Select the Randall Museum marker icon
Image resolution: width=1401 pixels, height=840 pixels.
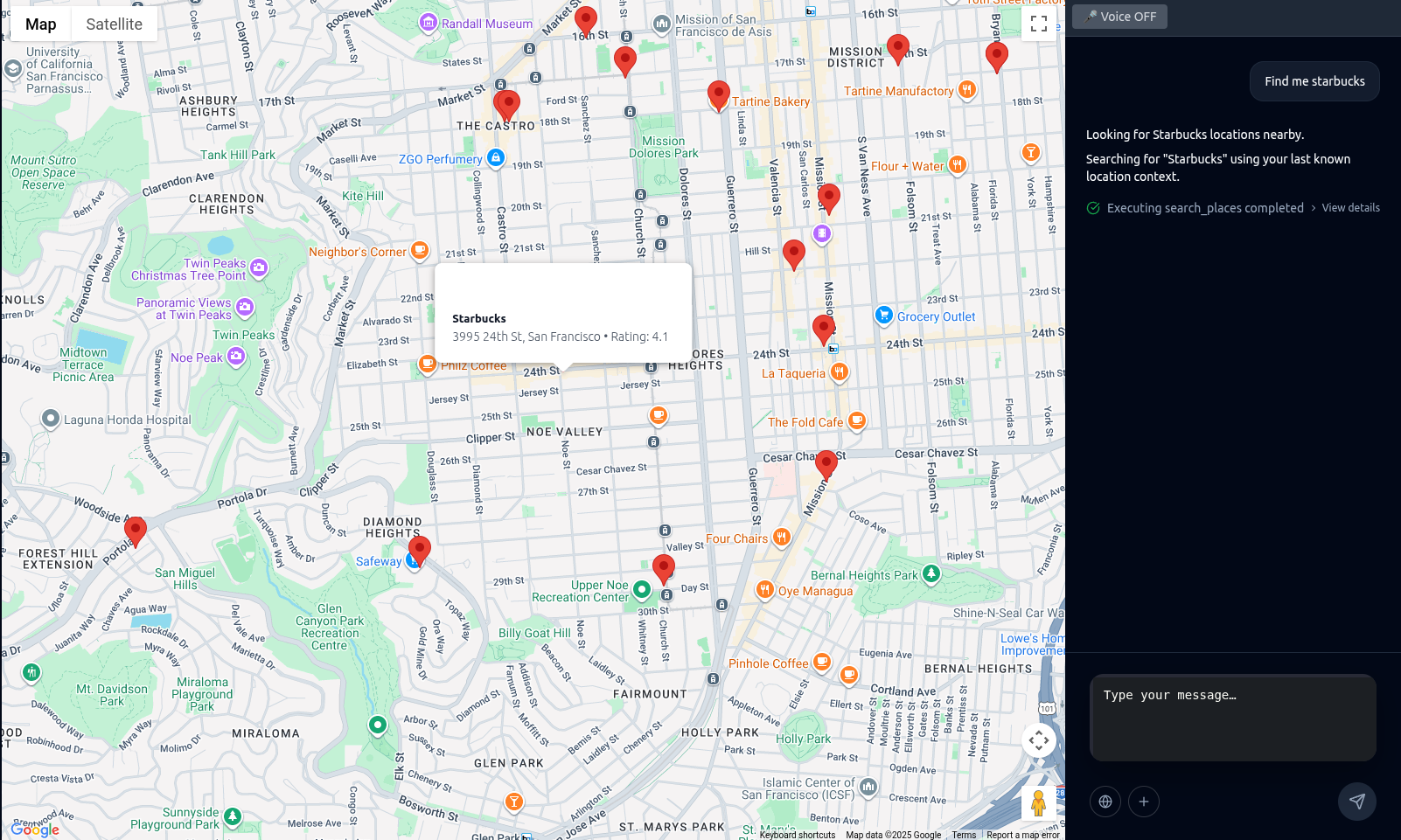[428, 22]
